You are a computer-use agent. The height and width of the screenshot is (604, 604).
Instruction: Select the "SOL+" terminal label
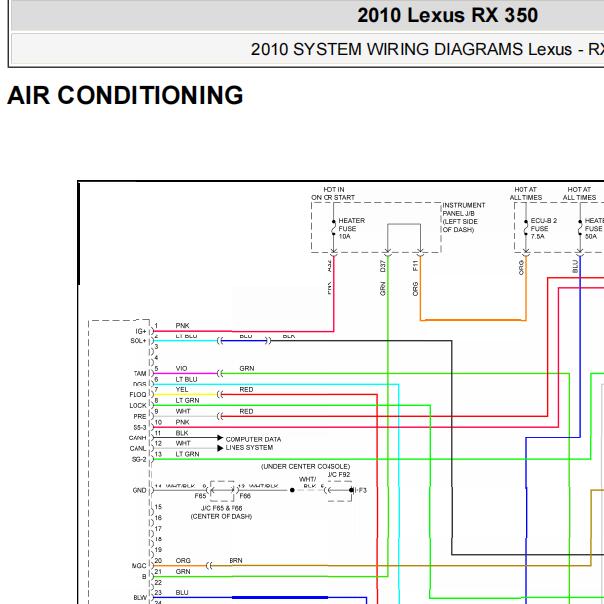coord(138,341)
